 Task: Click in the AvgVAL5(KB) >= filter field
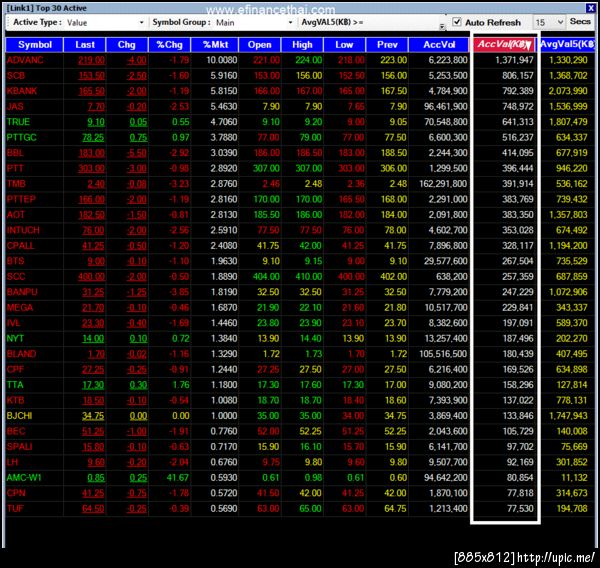pos(403,22)
